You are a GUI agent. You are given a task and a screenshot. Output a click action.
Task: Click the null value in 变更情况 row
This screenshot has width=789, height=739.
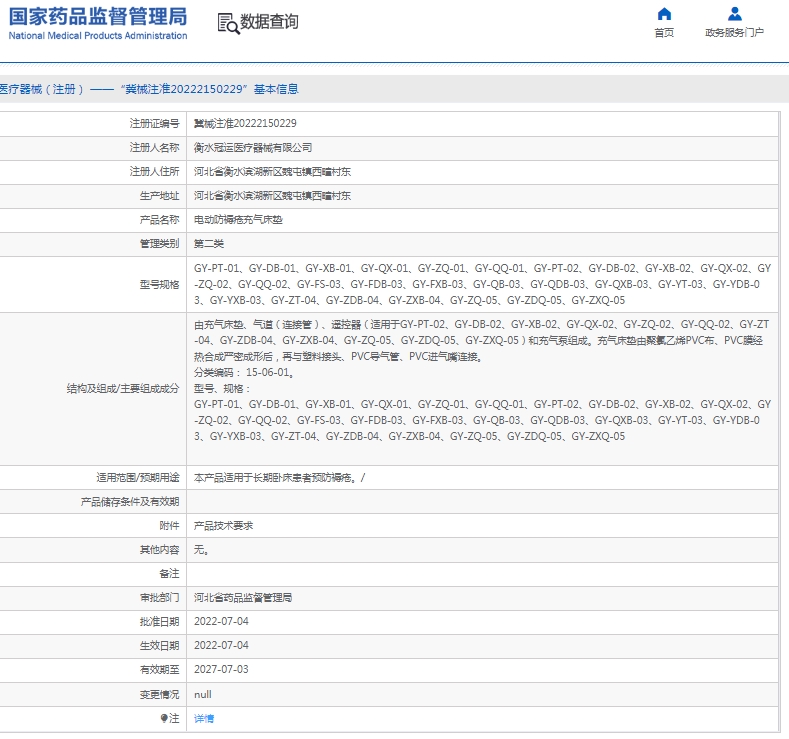(x=203, y=694)
